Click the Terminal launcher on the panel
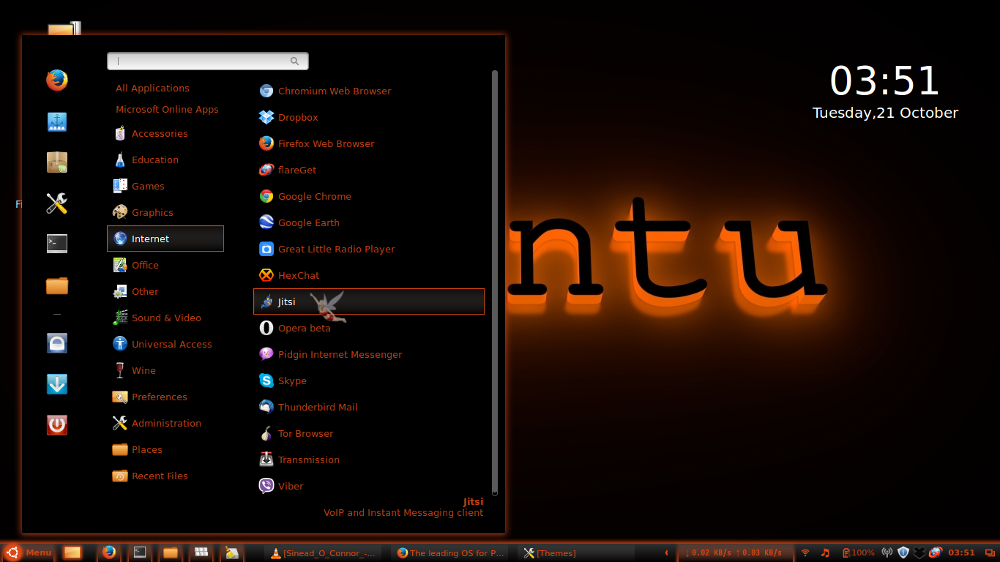The width and height of the screenshot is (1000, 562). (x=140, y=552)
